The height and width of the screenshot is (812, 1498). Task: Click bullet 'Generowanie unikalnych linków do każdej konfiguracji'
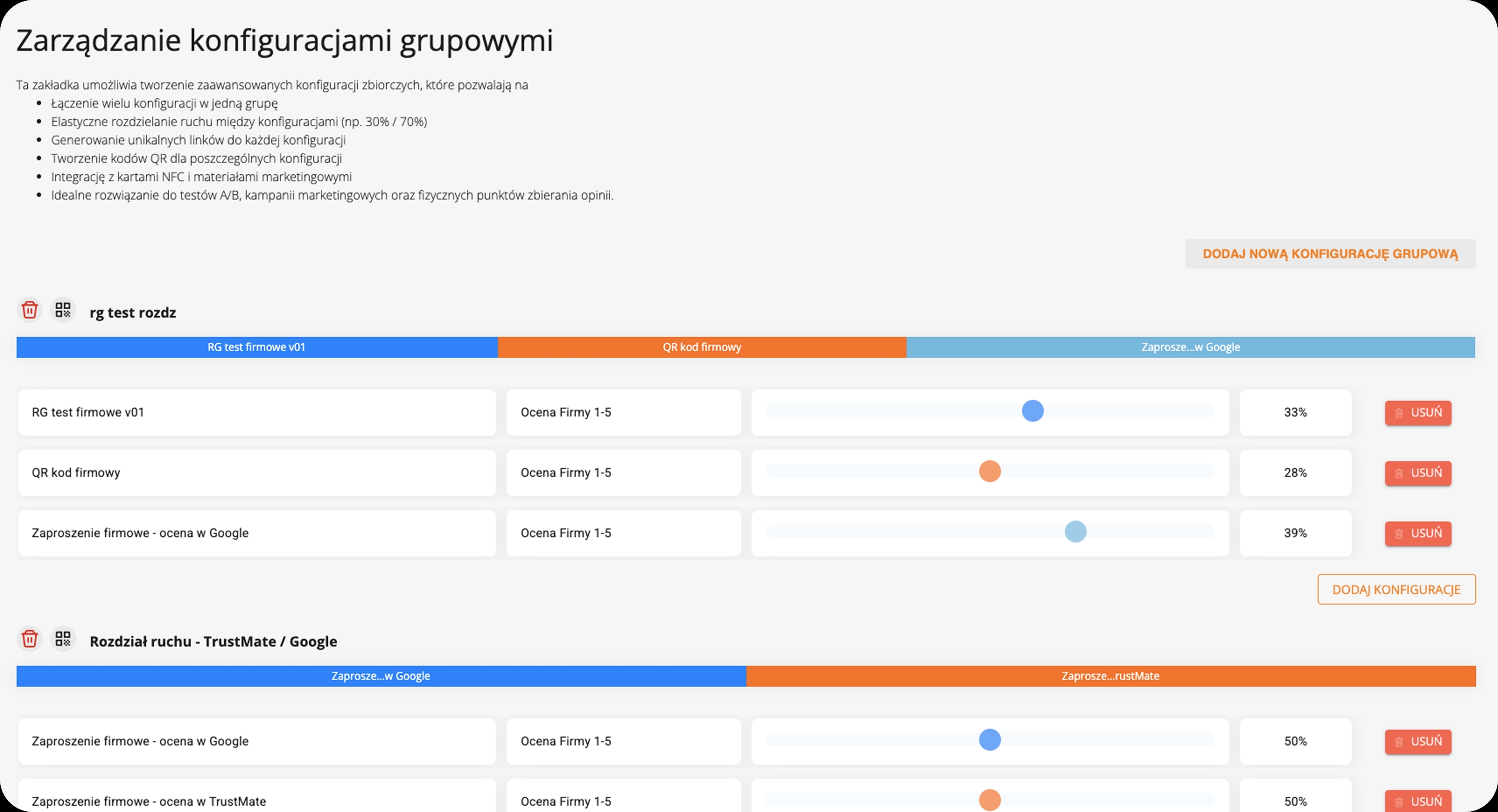coord(198,140)
